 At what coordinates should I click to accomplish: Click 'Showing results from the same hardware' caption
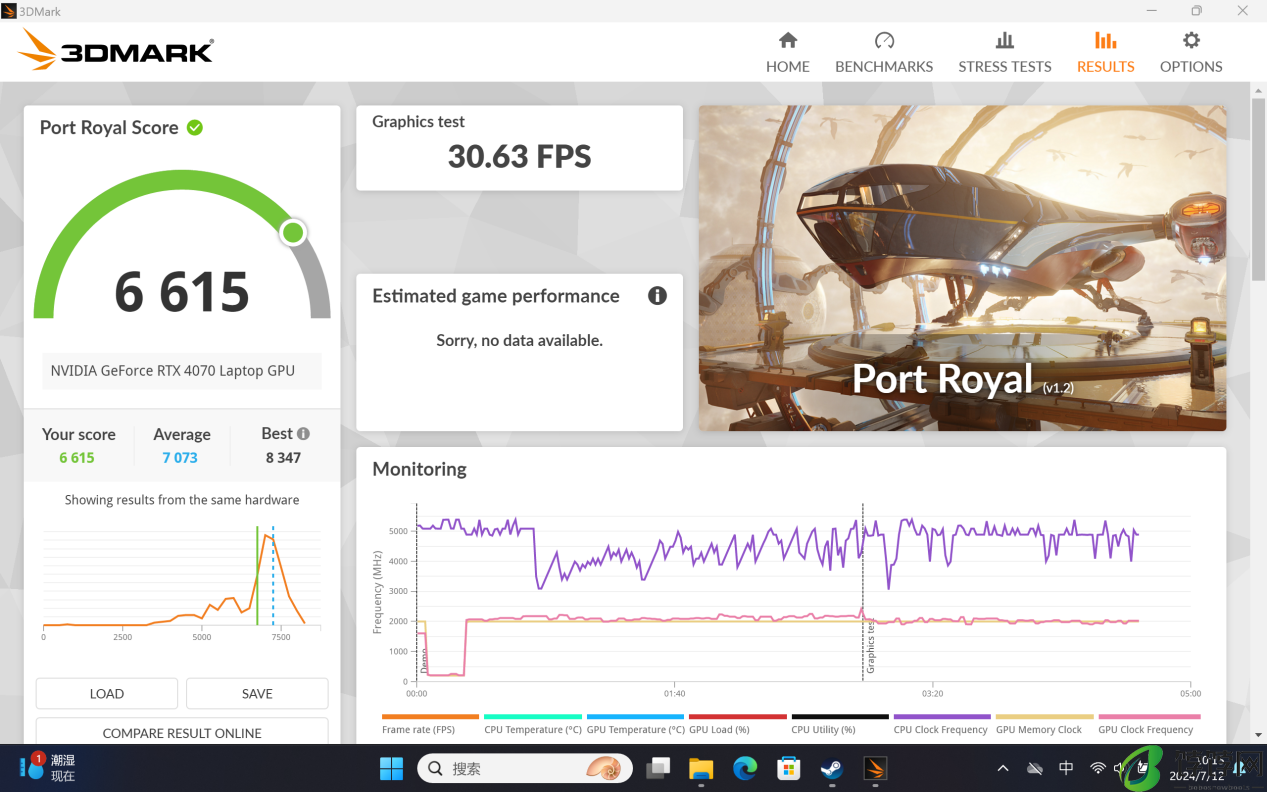pos(182,500)
